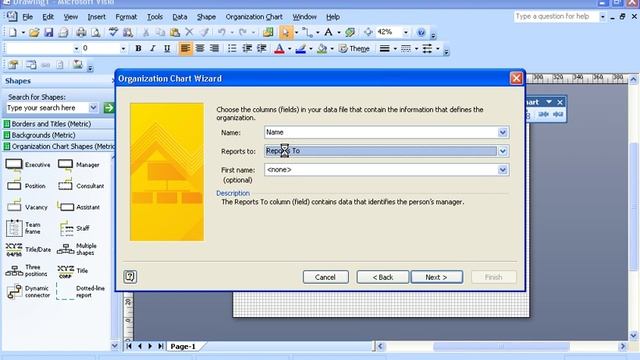This screenshot has height=360, width=640.
Task: Click the wizard help question icon
Action: pos(130,277)
